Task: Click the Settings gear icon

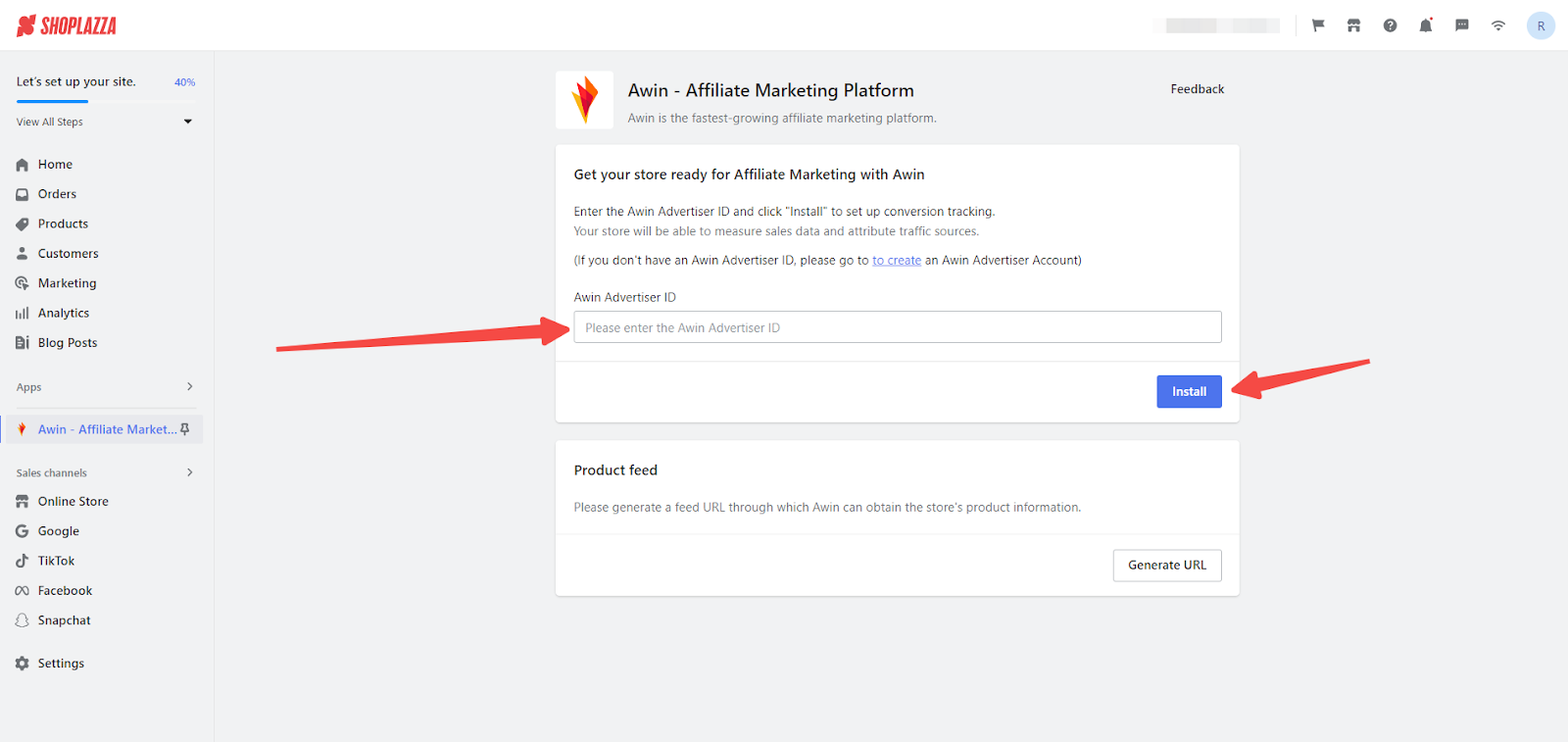Action: point(23,664)
